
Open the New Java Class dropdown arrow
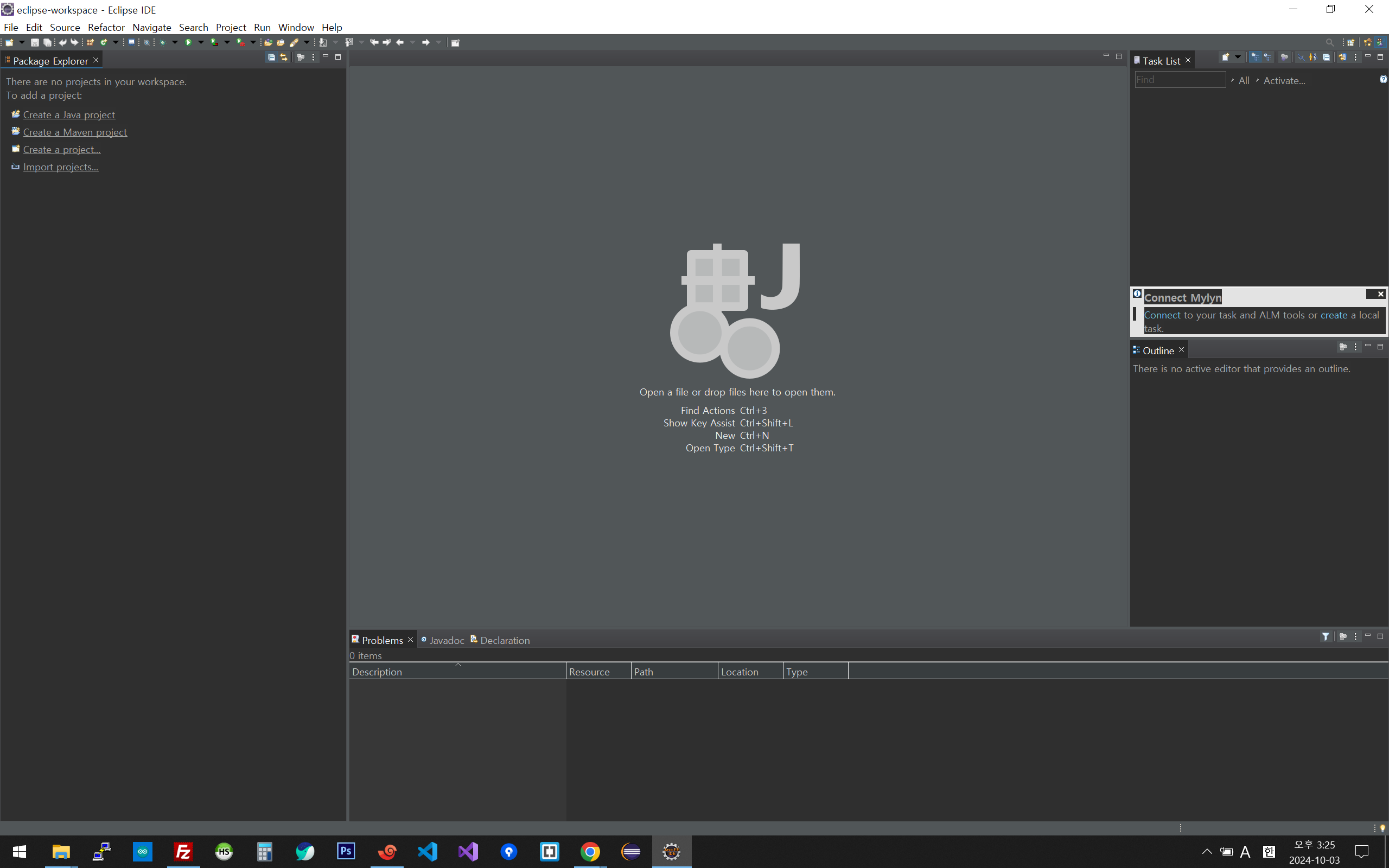pos(116,42)
